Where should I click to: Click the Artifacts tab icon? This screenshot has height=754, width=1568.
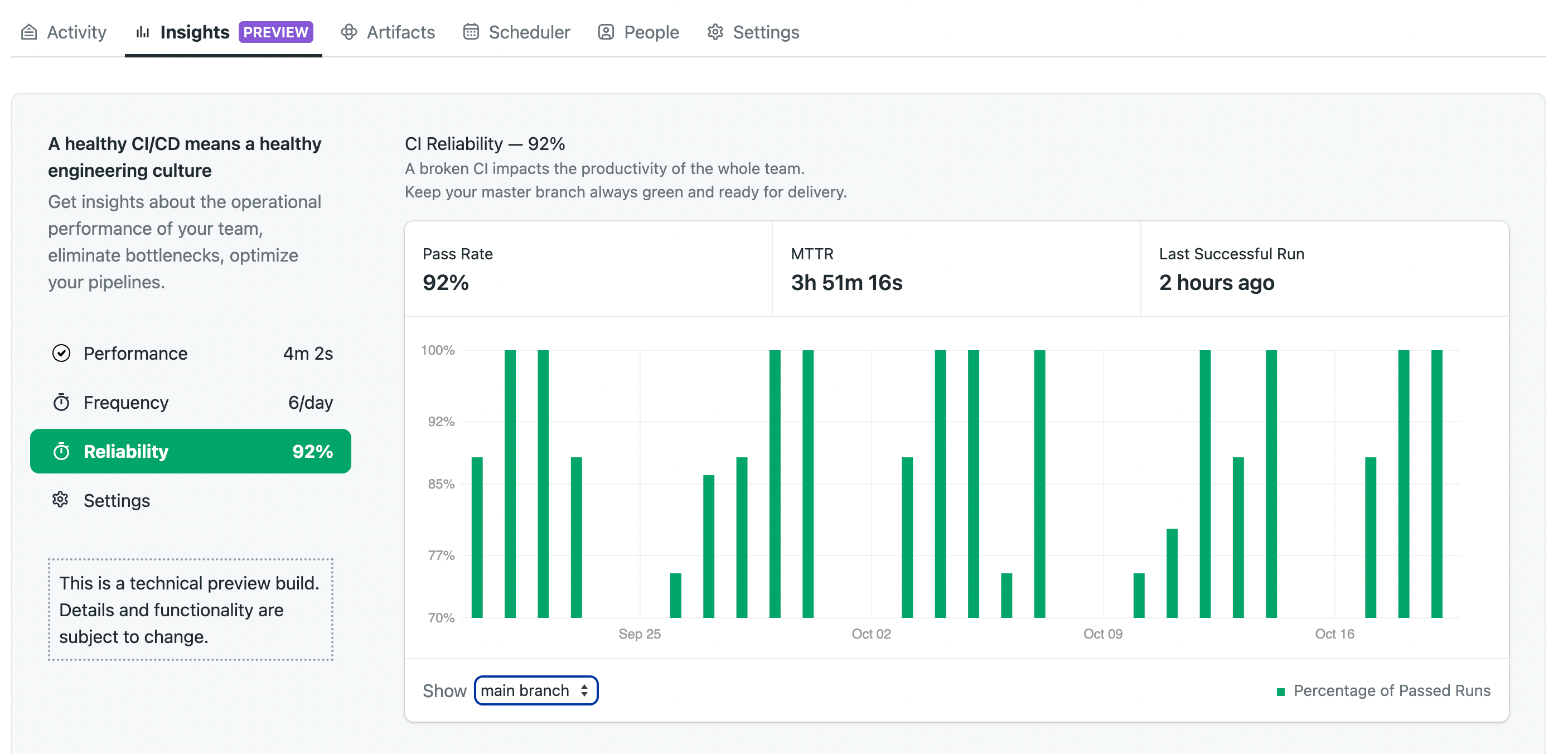(x=349, y=32)
